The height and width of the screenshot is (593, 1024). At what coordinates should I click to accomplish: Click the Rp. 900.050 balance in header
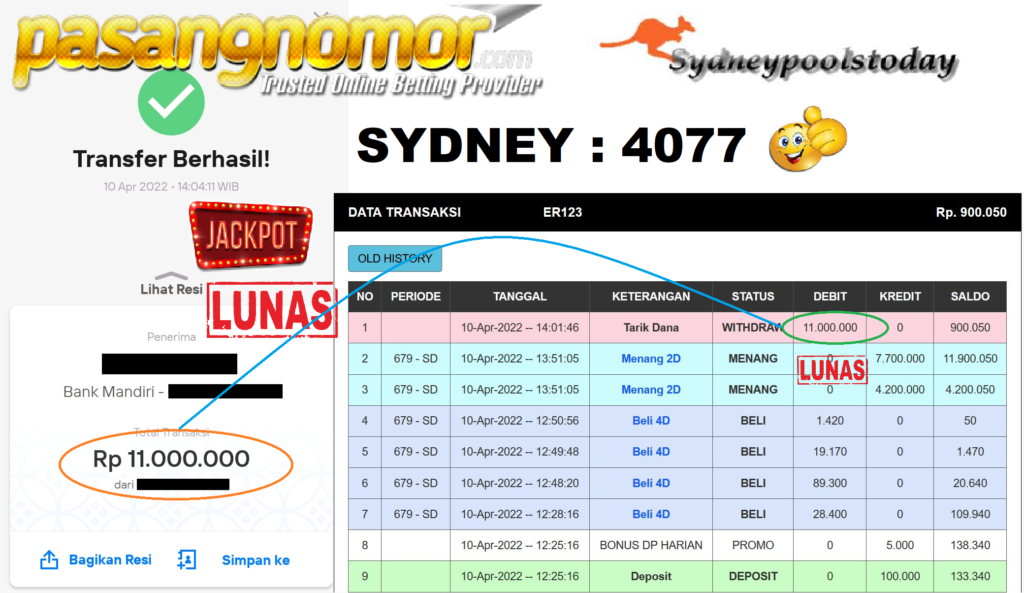click(971, 212)
